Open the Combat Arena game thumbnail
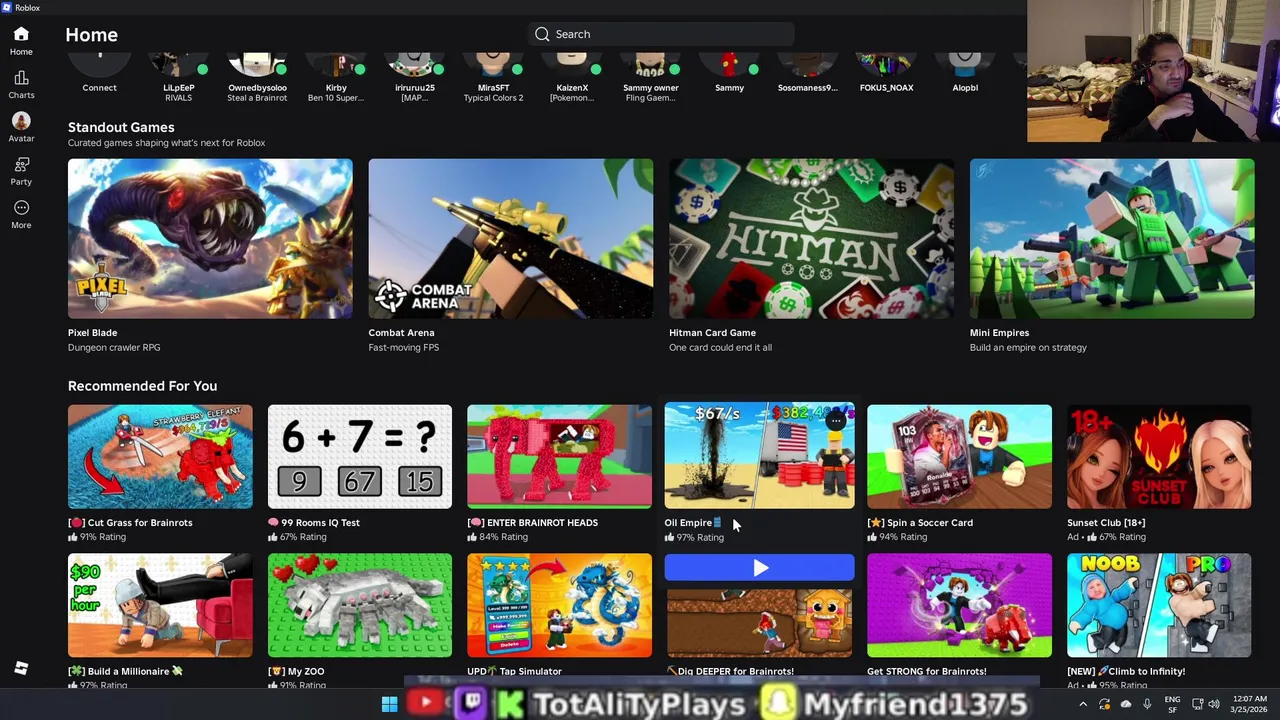The height and width of the screenshot is (720, 1280). pos(511,239)
